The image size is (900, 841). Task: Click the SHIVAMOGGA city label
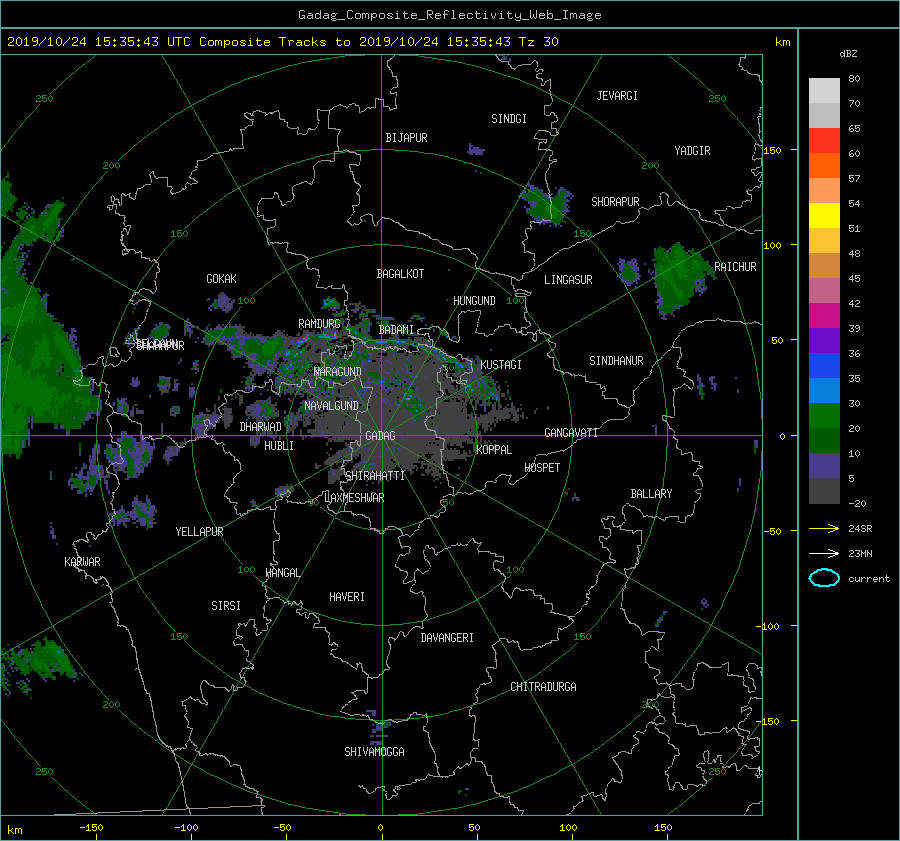click(374, 752)
